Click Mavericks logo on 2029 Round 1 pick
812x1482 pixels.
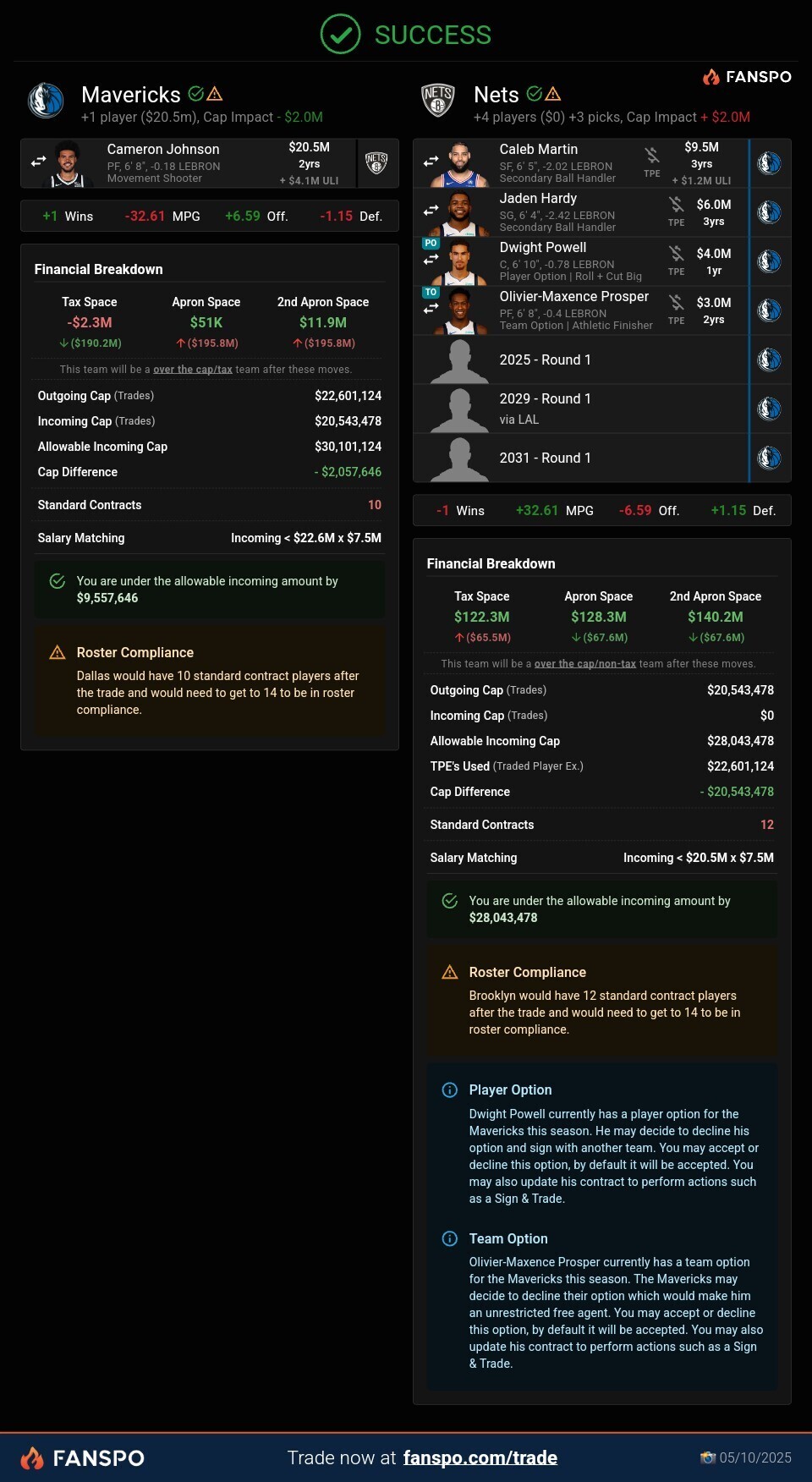769,409
